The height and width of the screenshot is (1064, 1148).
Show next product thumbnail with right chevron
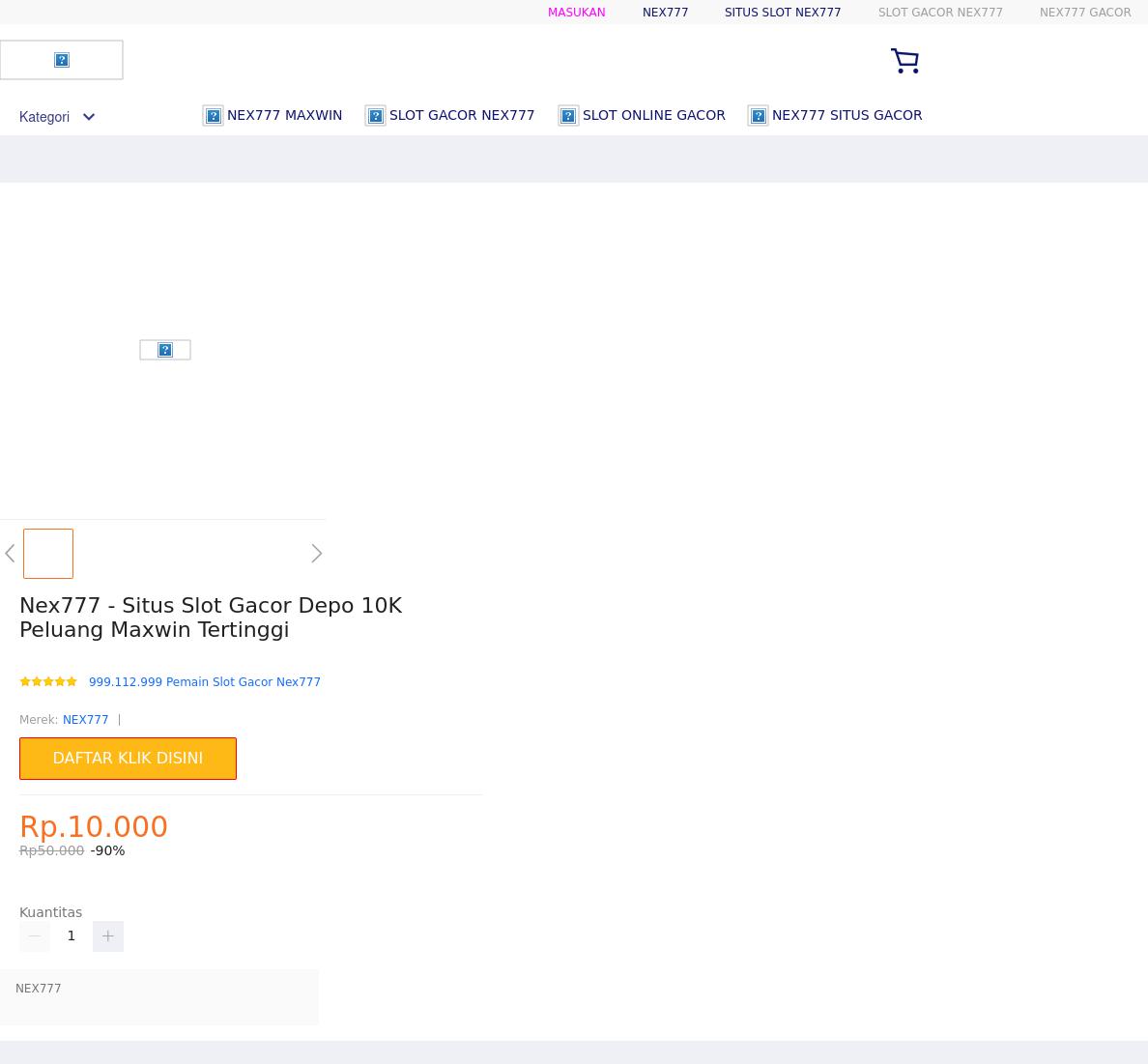pyautogui.click(x=316, y=554)
